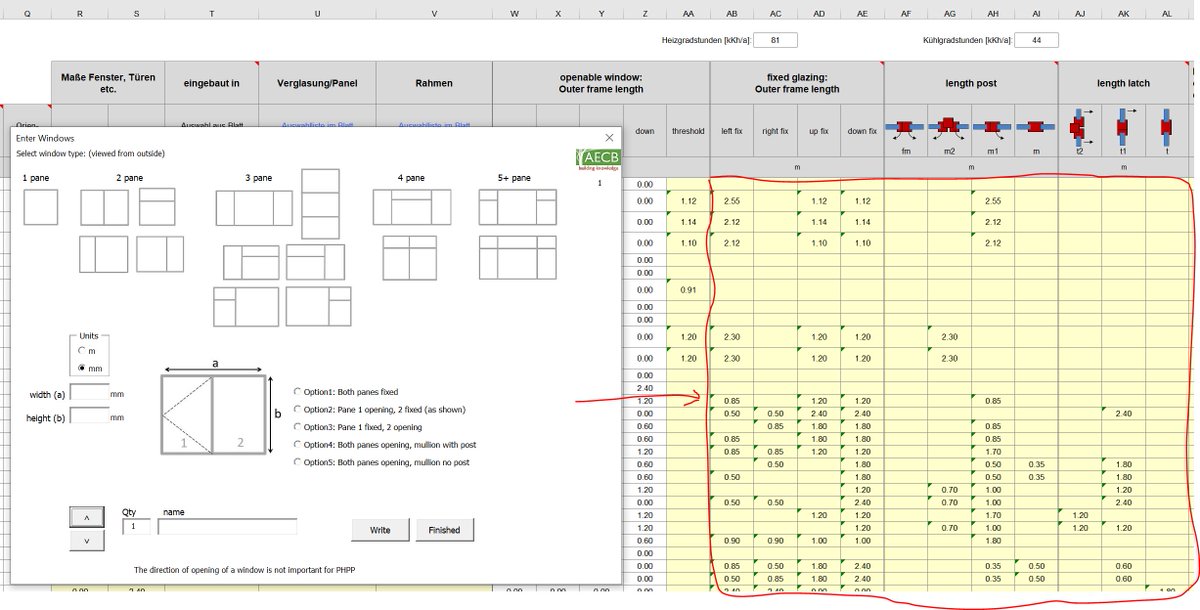Choose lower 5+ pane type with three top transoms
The width and height of the screenshot is (1200, 610).
coord(518,257)
